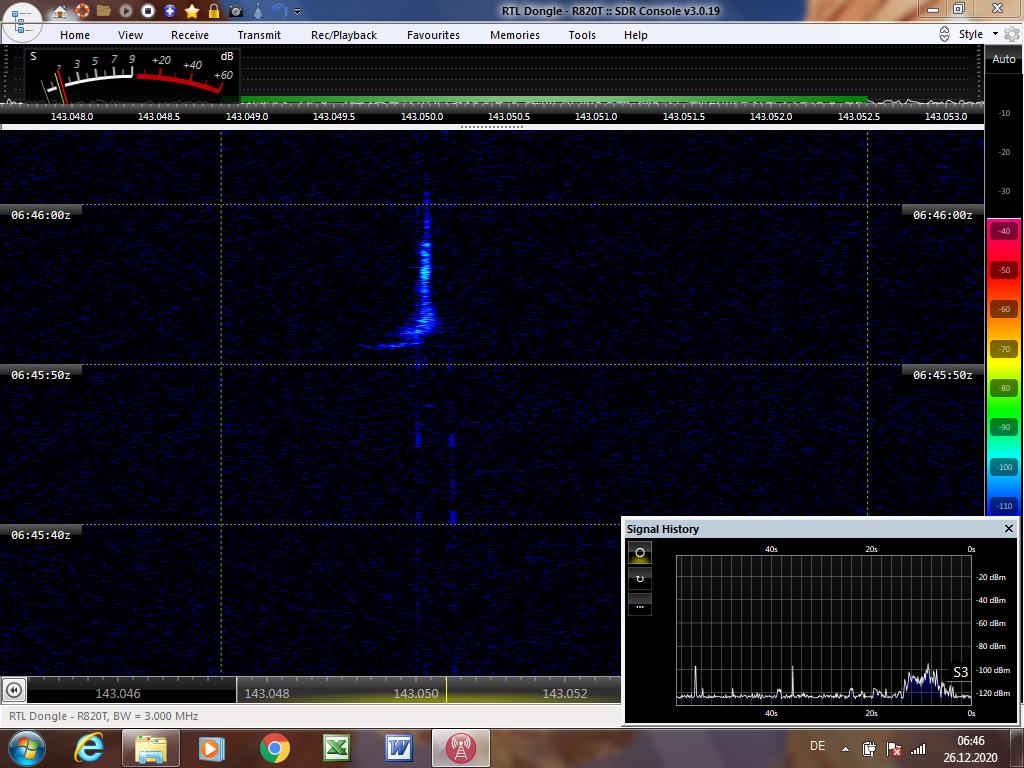Expand the quick access toolbar customize arrow

click(298, 12)
